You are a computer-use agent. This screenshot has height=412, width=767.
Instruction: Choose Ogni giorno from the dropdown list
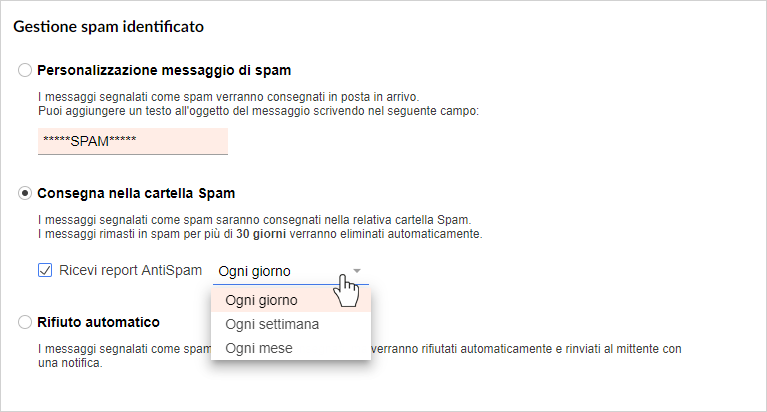[291, 300]
